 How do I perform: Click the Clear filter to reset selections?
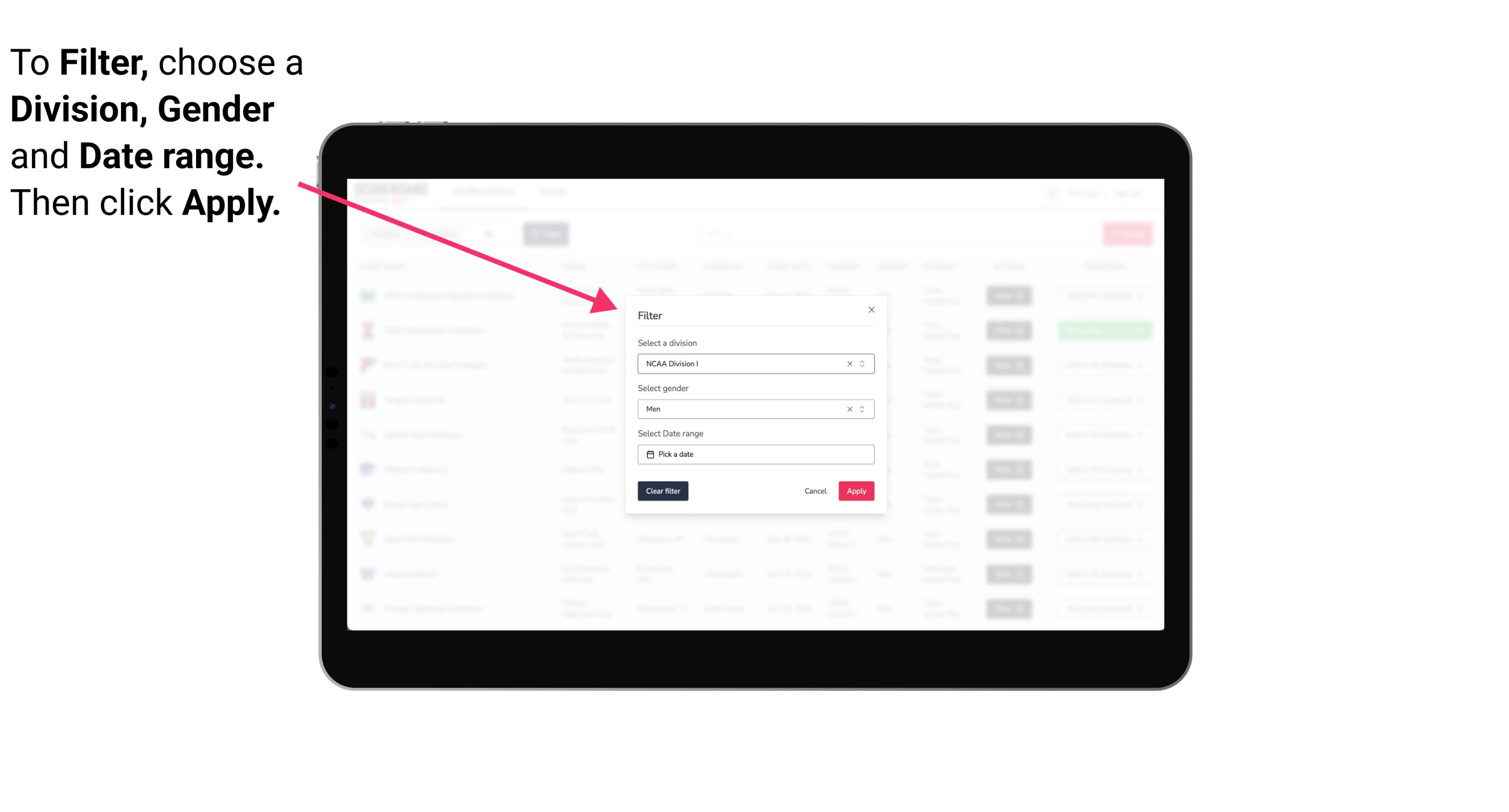pos(662,491)
